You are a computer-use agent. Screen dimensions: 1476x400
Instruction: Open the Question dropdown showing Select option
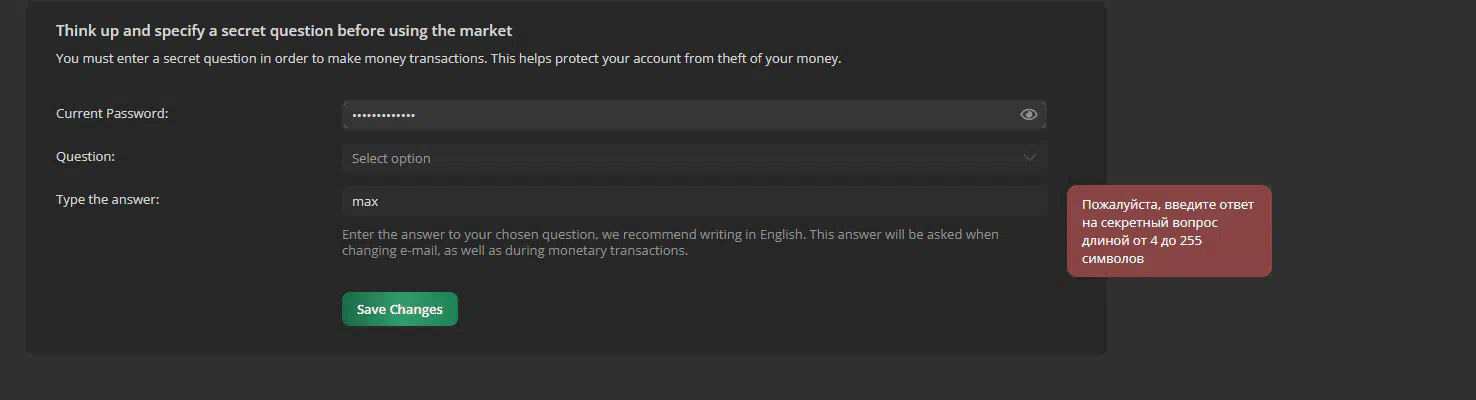coord(694,158)
